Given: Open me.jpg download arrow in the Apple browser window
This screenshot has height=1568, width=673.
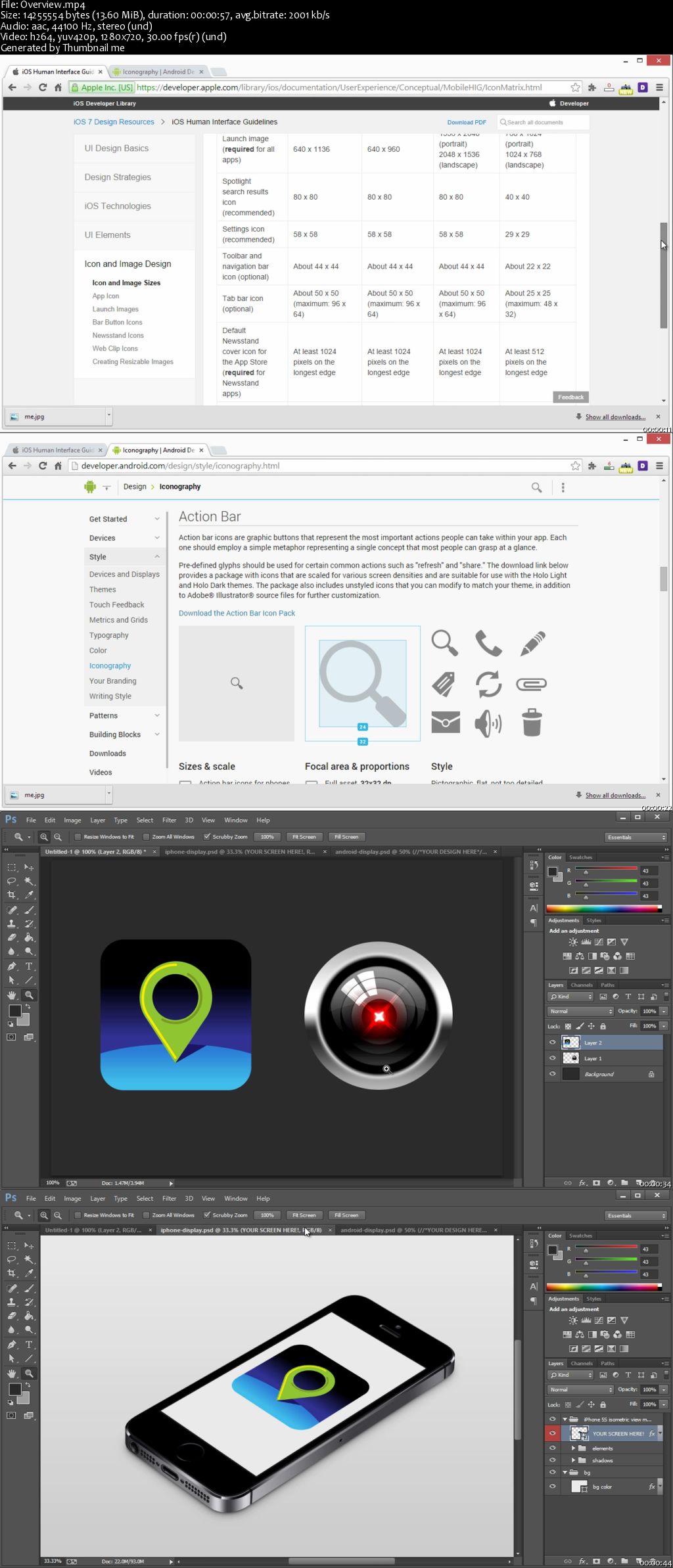Looking at the screenshot, I should (x=109, y=416).
